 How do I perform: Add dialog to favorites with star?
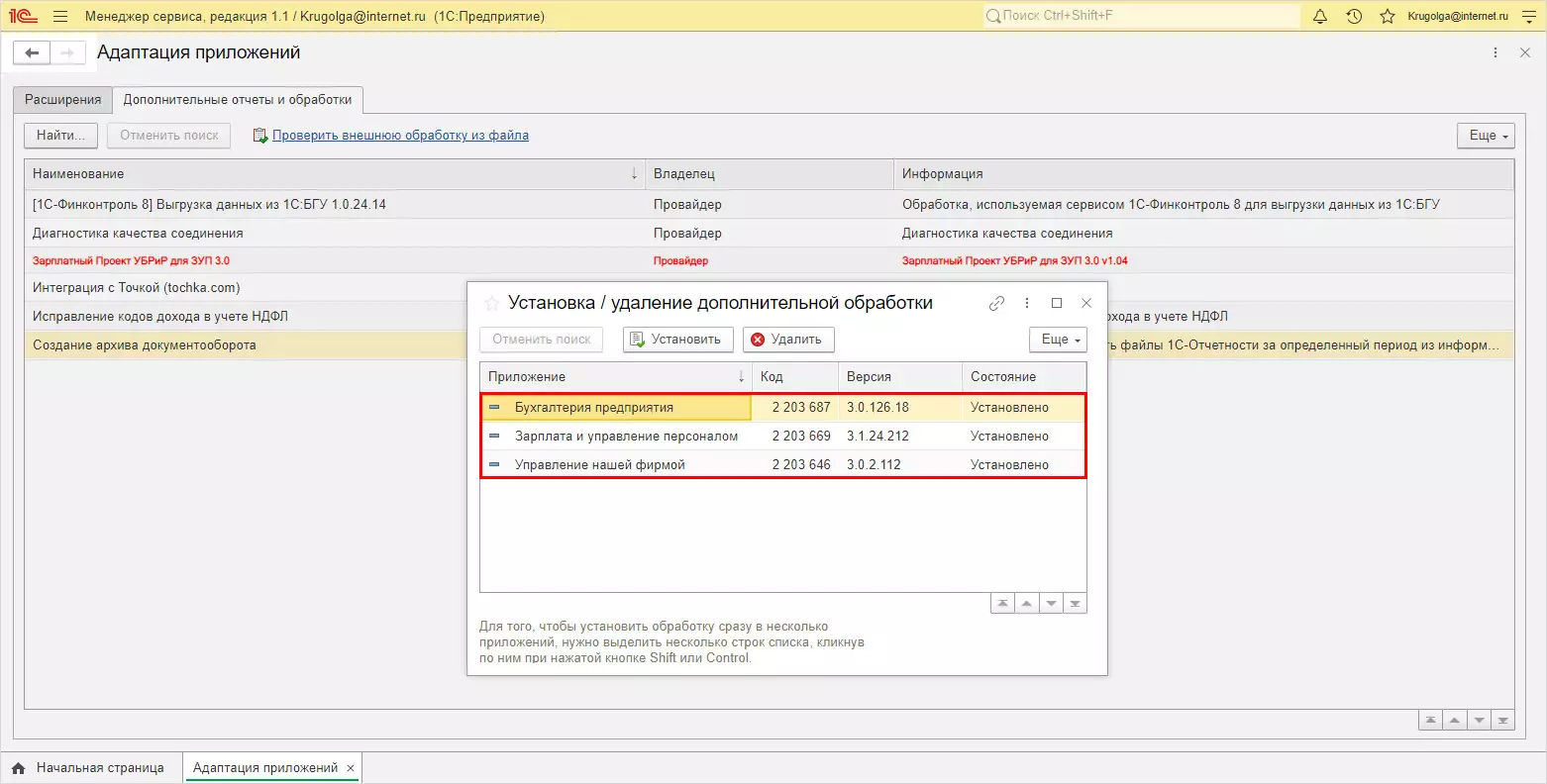point(492,303)
